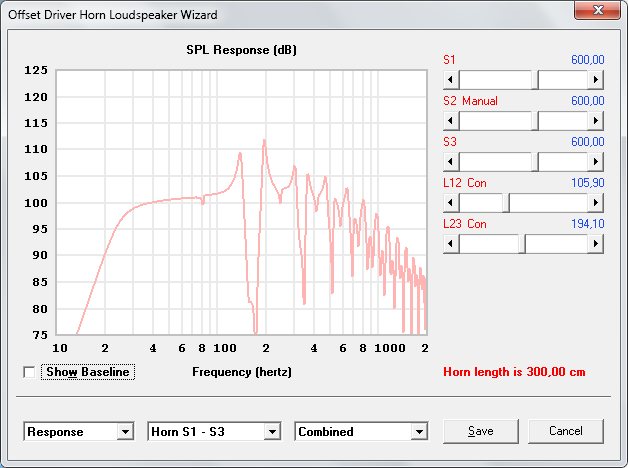
Task: Click the Cancel button
Action: 566,431
